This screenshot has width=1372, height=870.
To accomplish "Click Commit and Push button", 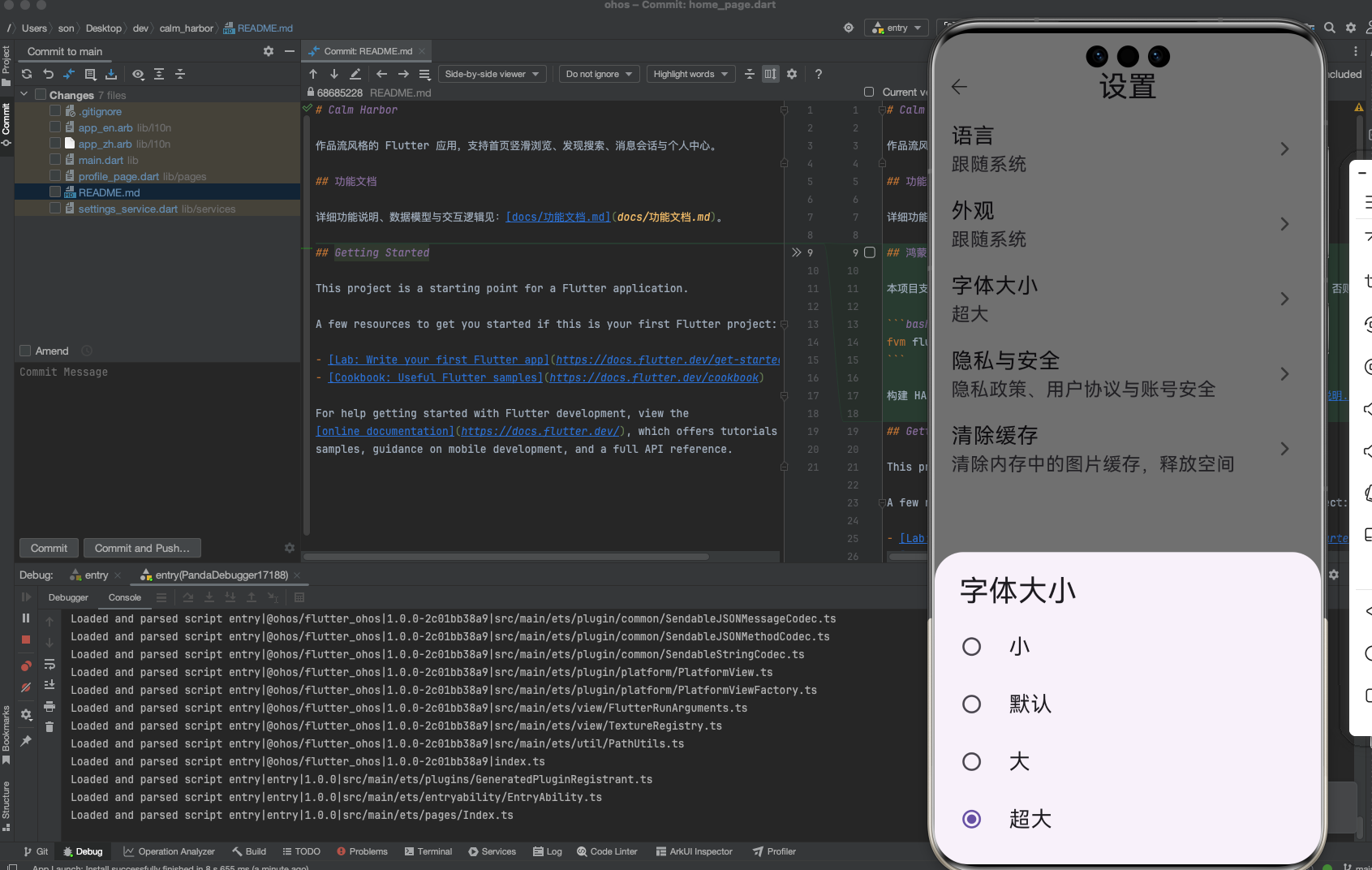I will click(142, 548).
